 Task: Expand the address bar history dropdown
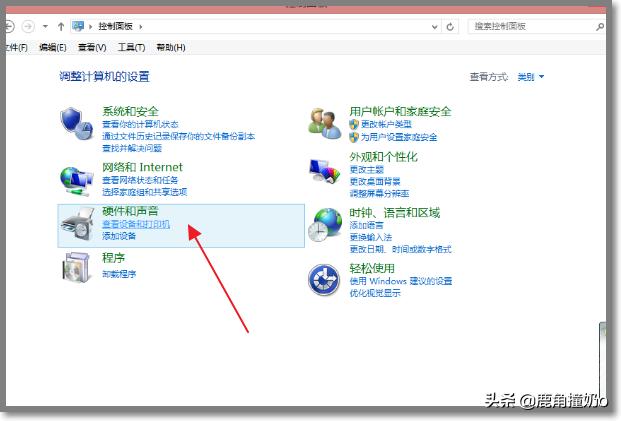[x=434, y=27]
